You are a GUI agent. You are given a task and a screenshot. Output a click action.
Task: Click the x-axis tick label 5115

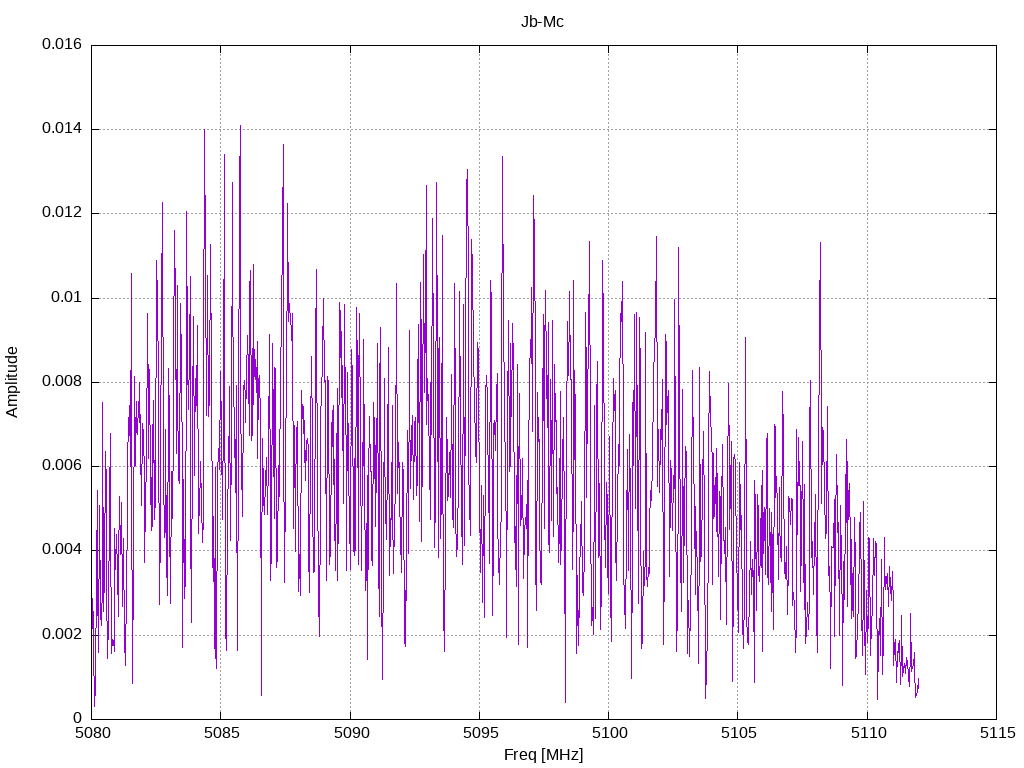[x=997, y=733]
